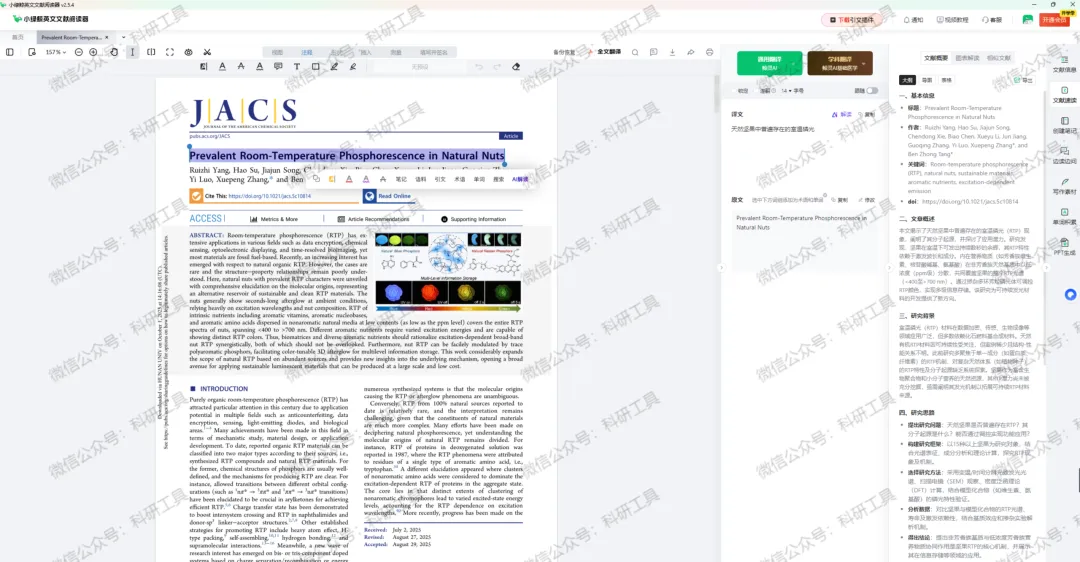Click the blue floating assistant circle icon

pos(1070,295)
